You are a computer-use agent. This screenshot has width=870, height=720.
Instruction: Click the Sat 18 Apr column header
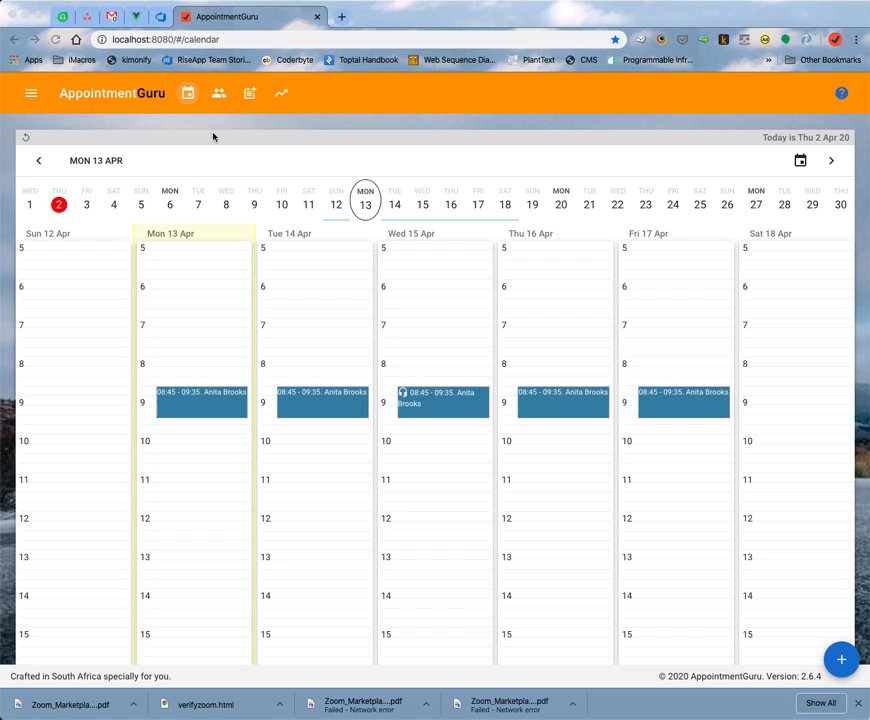click(x=770, y=234)
